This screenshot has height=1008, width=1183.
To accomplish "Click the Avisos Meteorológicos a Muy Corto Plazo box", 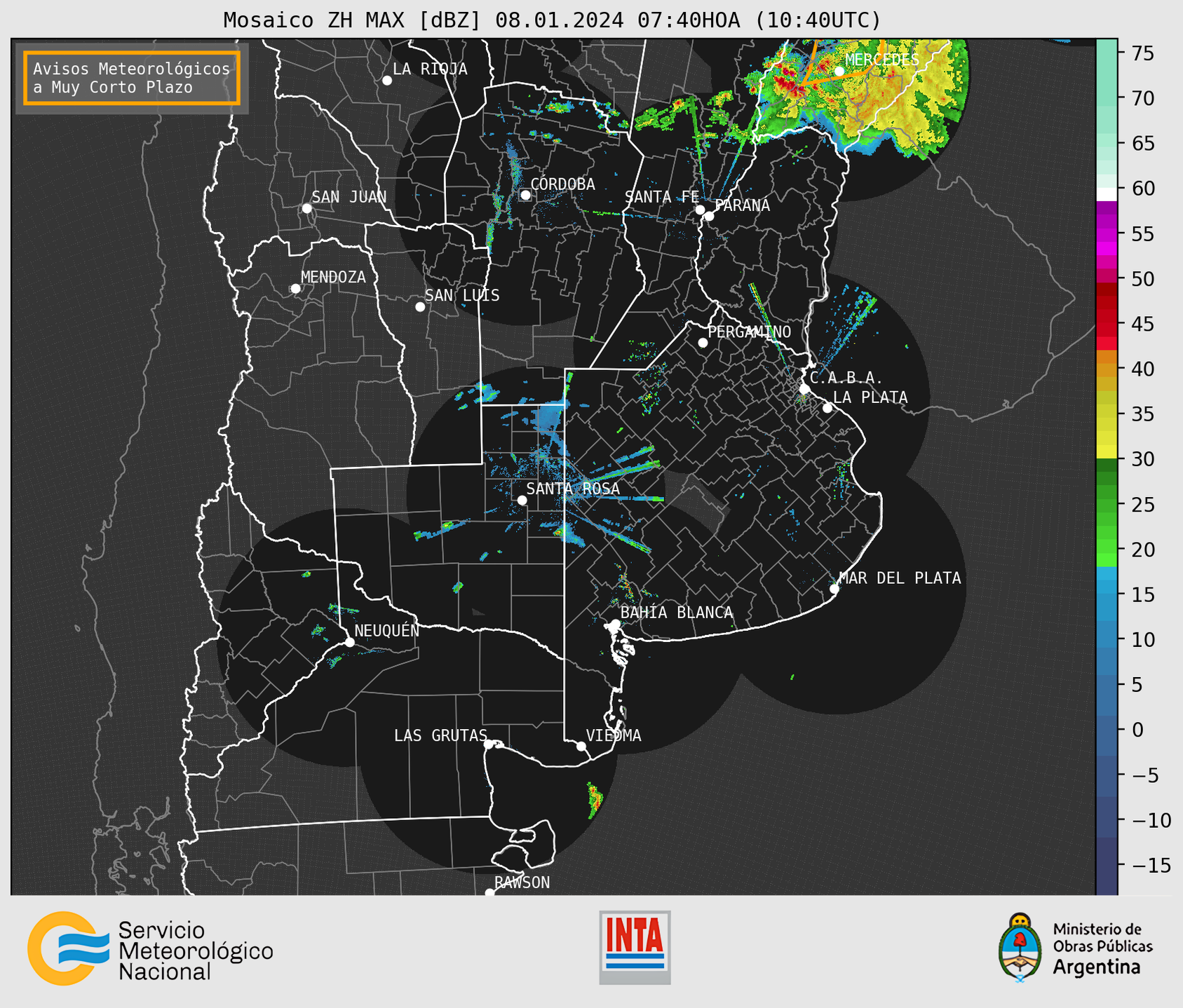I will pyautogui.click(x=132, y=78).
